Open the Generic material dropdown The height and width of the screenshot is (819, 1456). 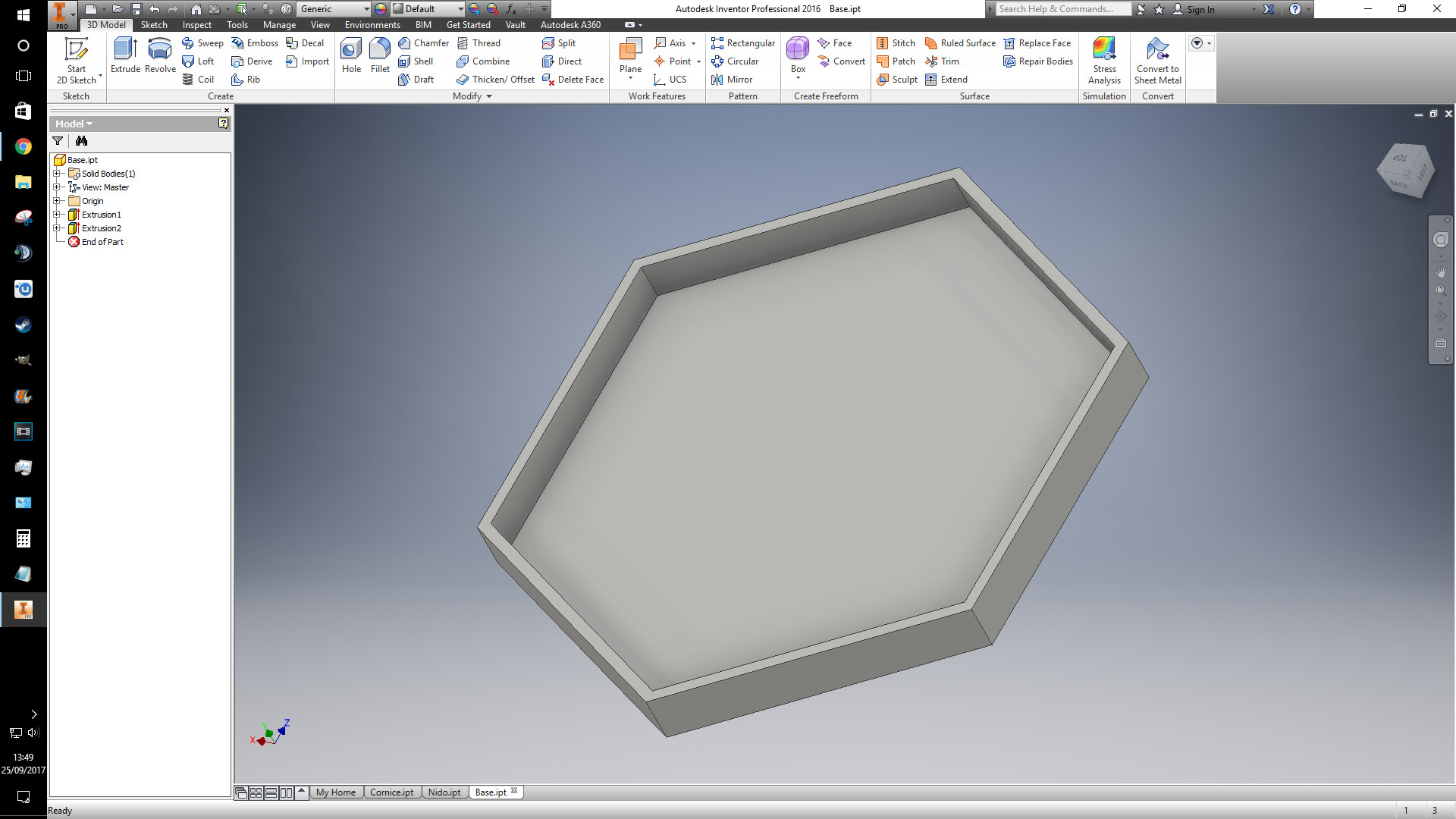pyautogui.click(x=366, y=9)
